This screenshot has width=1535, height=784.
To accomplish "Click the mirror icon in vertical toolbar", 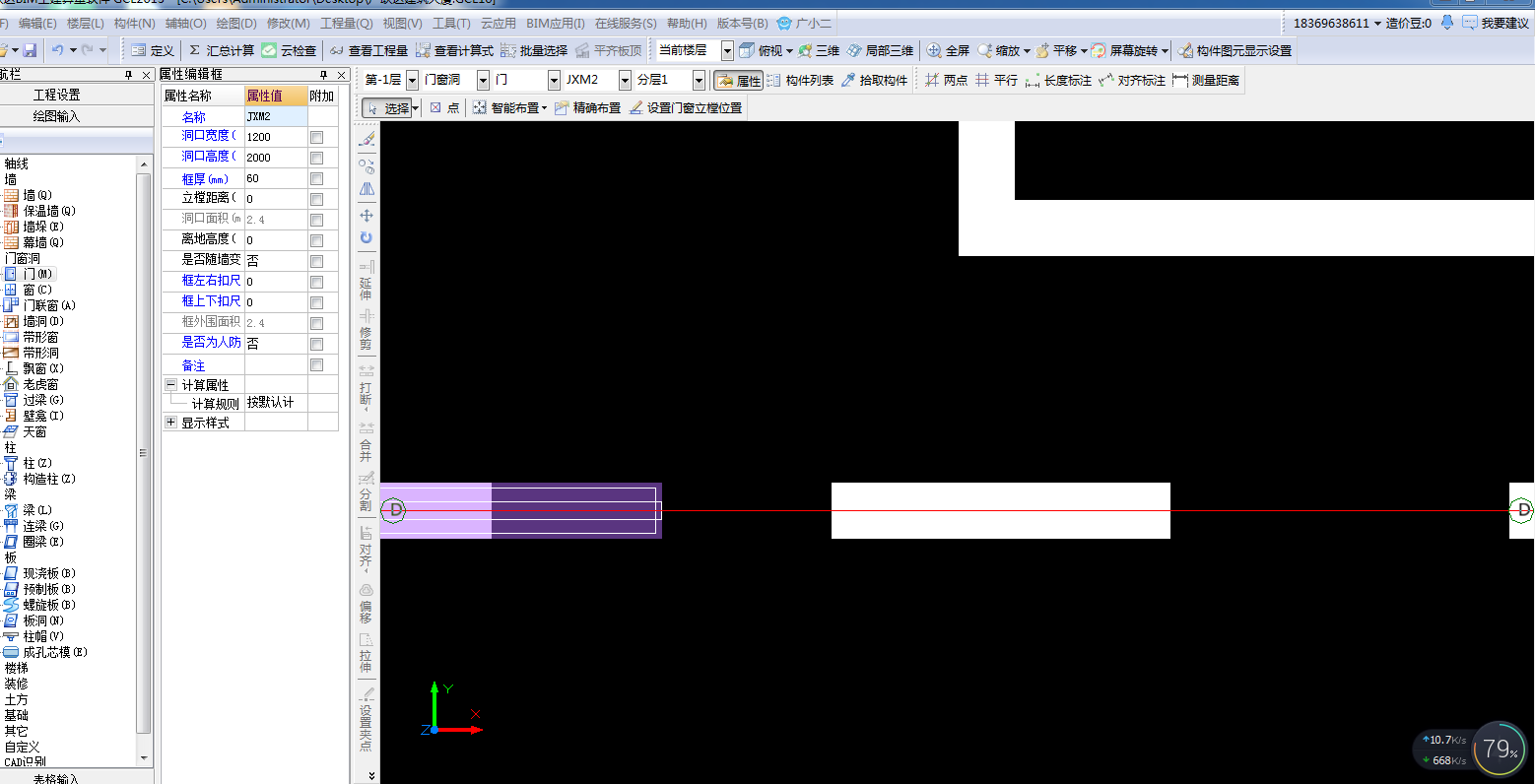I will [367, 188].
